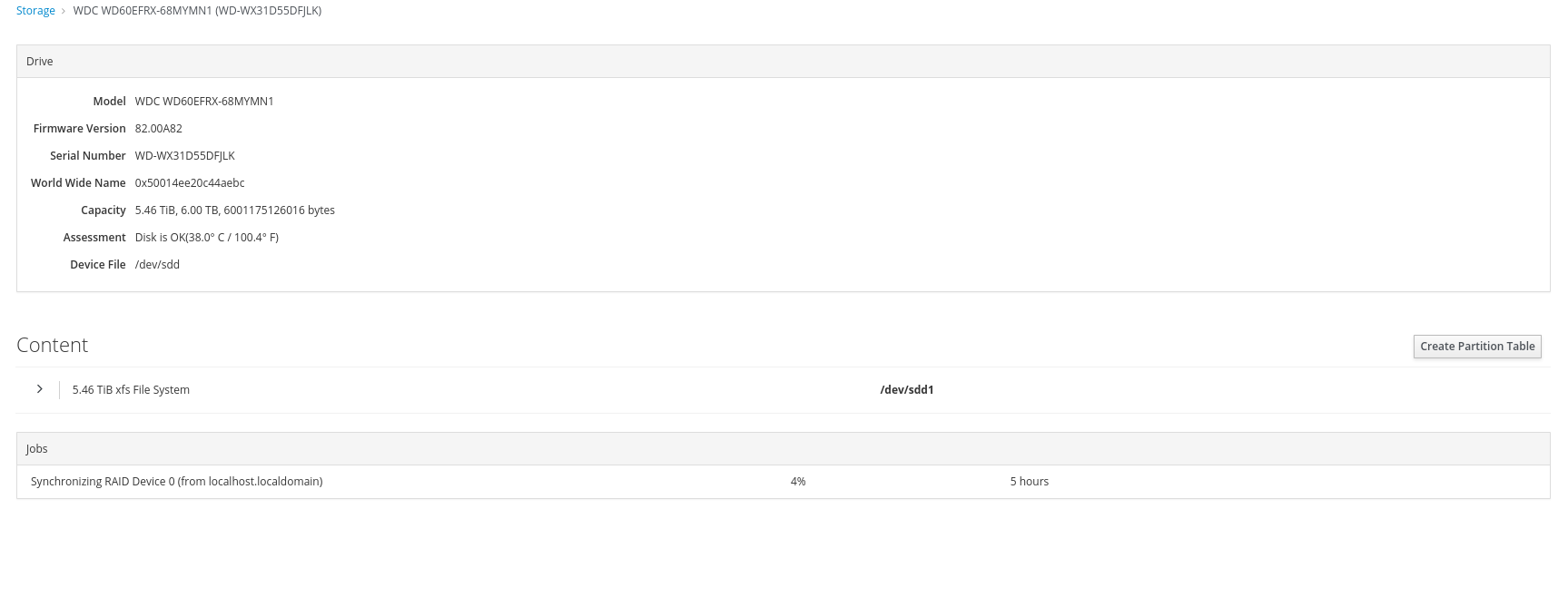Click the 4% sync progress indicator
The height and width of the screenshot is (597, 1568).
pyautogui.click(x=797, y=481)
